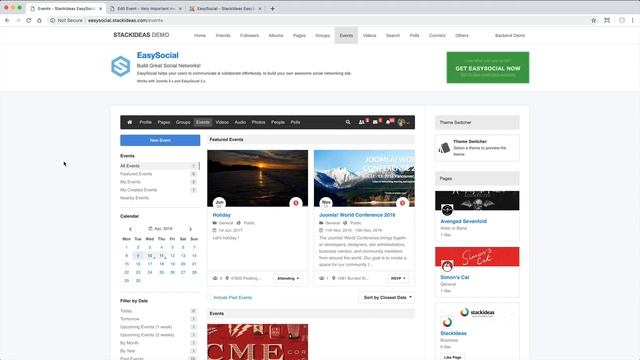The width and height of the screenshot is (640, 360).
Task: Open the user avatar menu in toolbar
Action: pyautogui.click(x=403, y=122)
